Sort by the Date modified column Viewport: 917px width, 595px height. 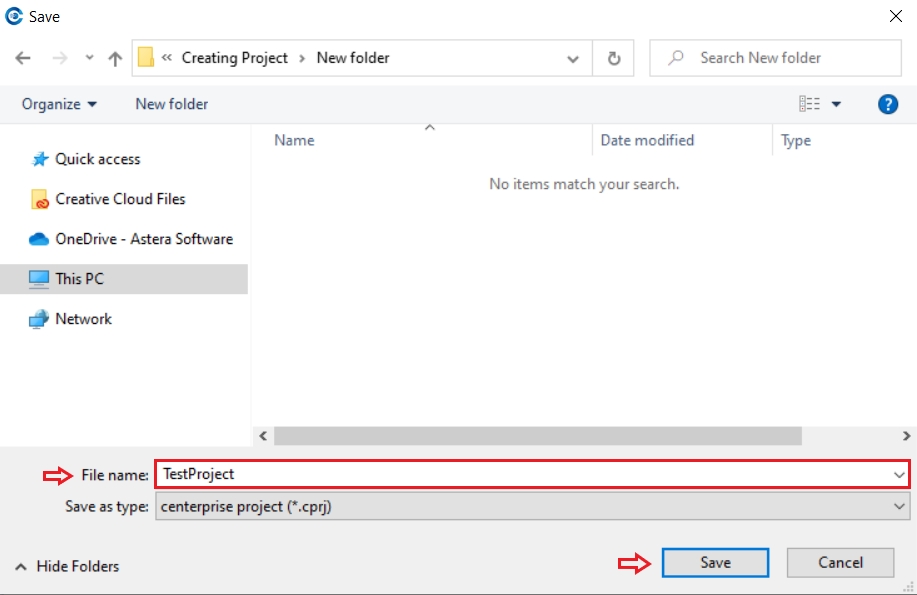click(647, 140)
